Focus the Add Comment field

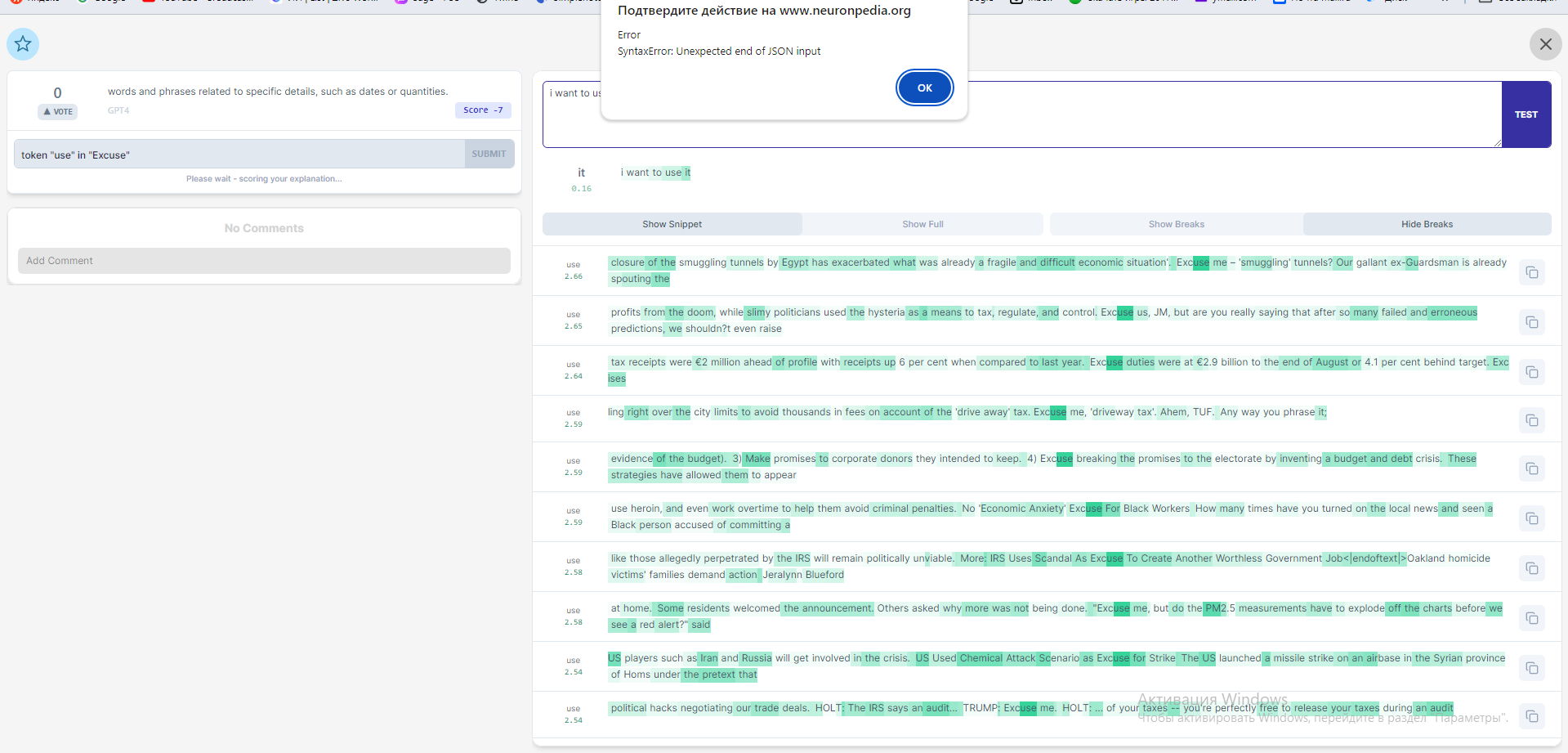coord(264,261)
